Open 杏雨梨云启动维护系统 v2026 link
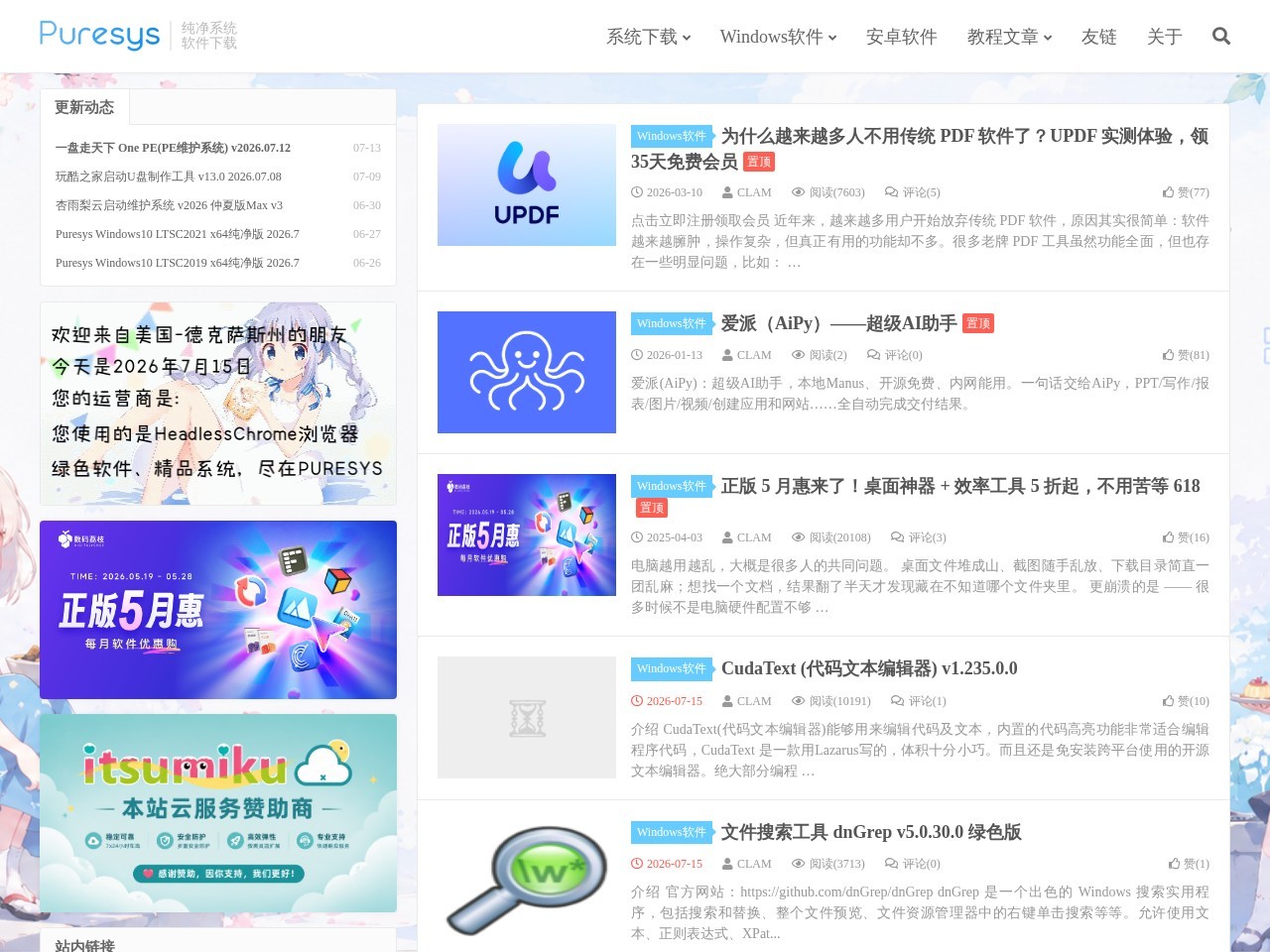1270x952 pixels. click(x=169, y=205)
